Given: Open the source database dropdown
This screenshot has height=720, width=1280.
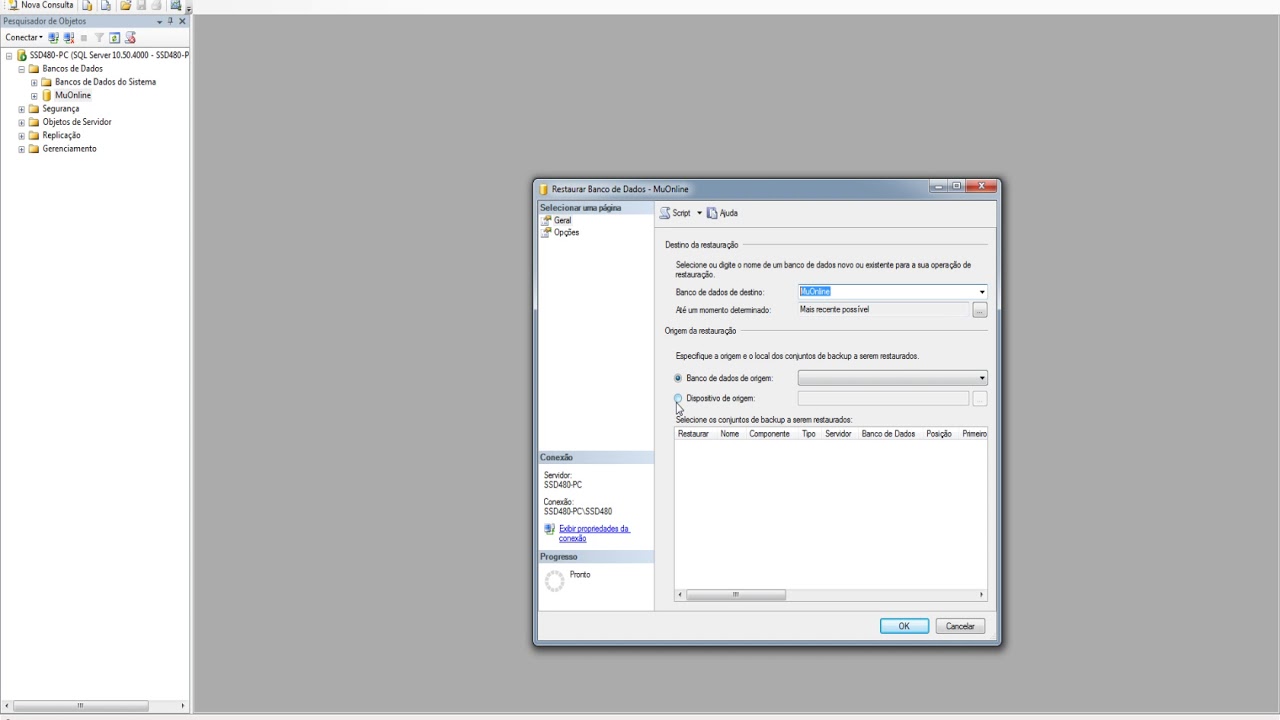Looking at the screenshot, I should pyautogui.click(x=892, y=378).
